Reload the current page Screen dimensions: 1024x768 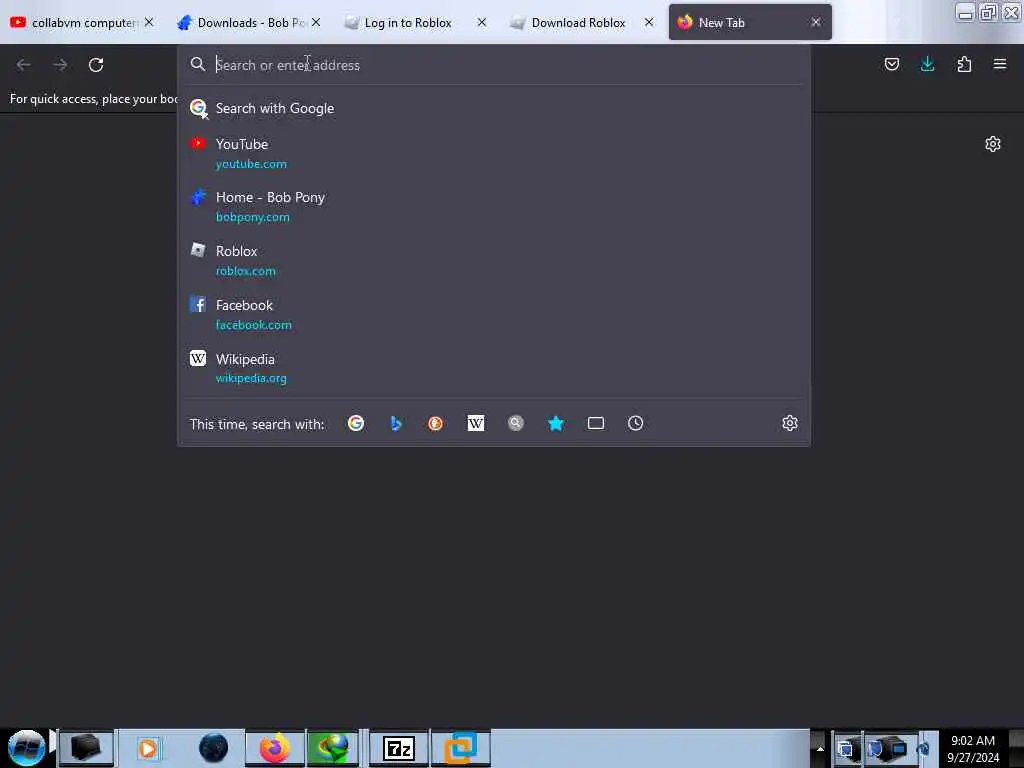point(96,65)
